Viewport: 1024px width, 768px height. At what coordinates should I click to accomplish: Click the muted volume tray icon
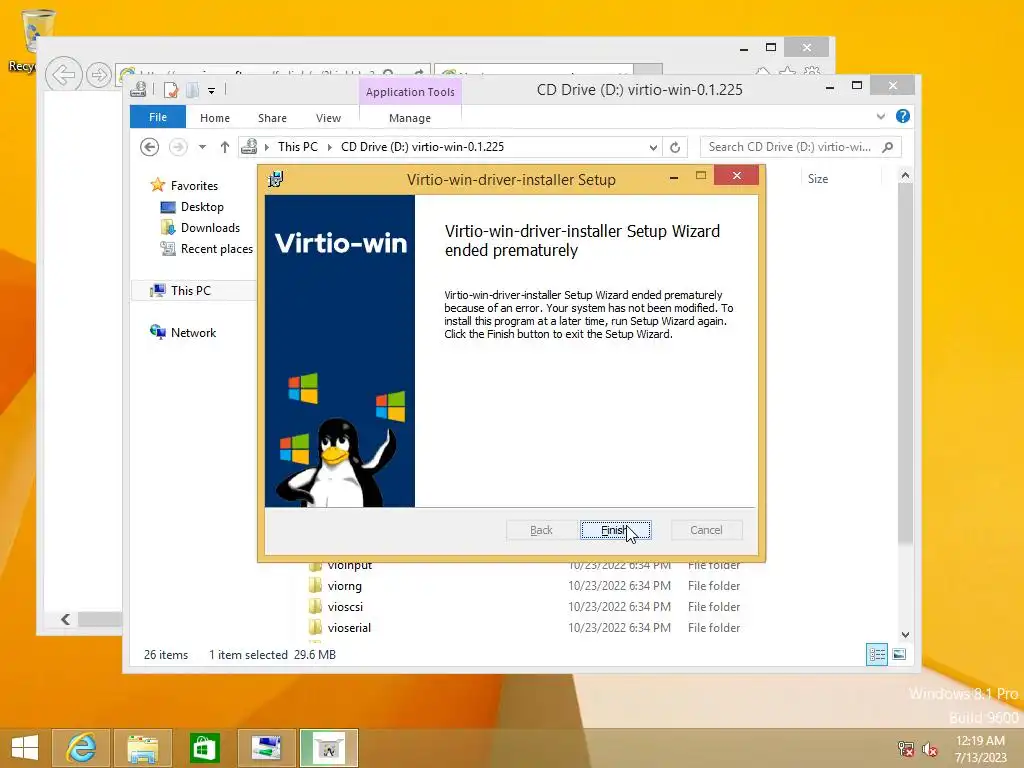pos(930,750)
